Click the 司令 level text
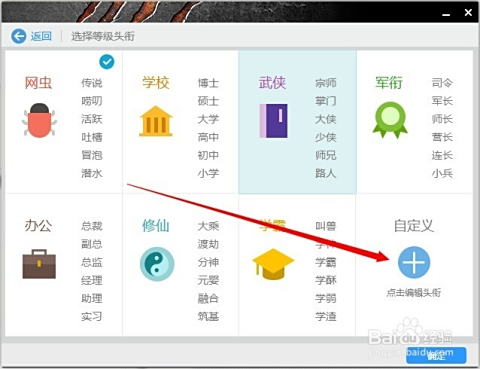Viewport: 480px width, 369px height. [x=442, y=83]
